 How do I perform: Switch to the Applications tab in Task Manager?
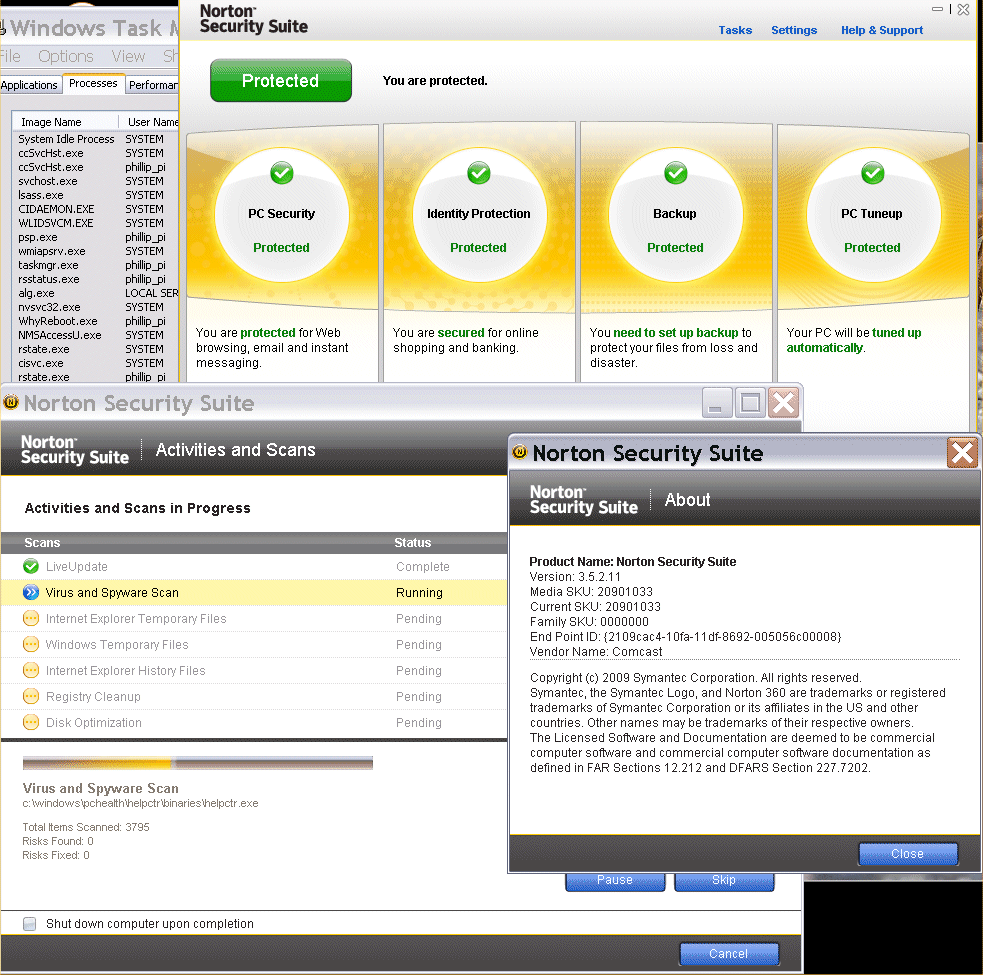pyautogui.click(x=30, y=85)
